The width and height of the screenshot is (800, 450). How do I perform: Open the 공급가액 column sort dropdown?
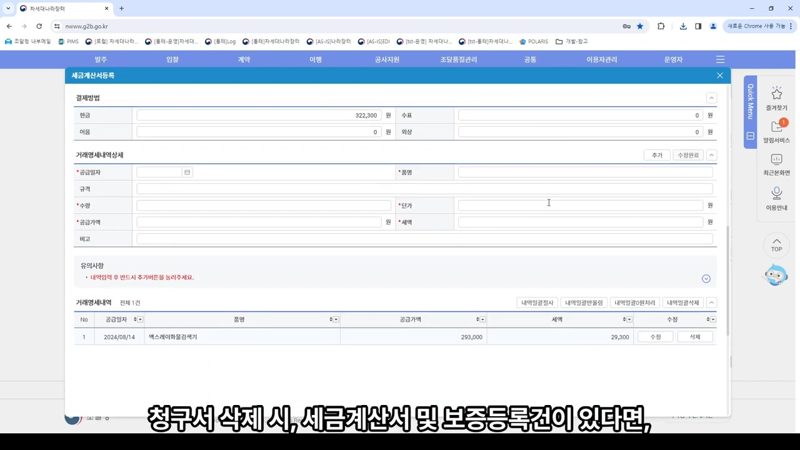click(481, 319)
